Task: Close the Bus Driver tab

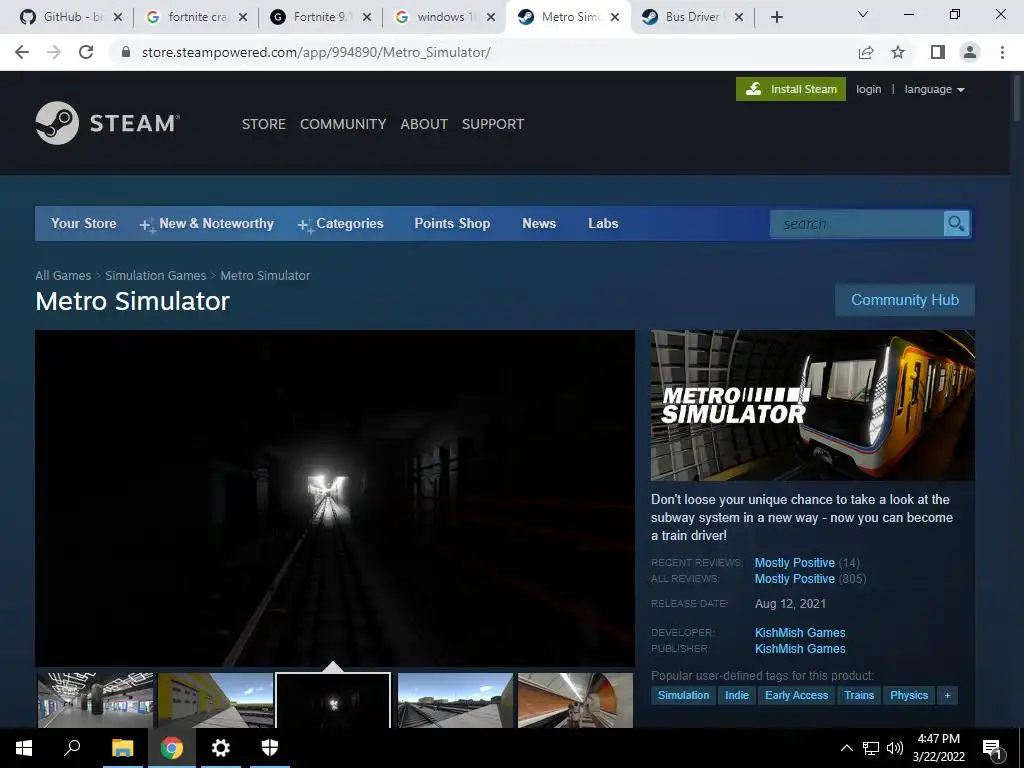Action: click(x=739, y=17)
